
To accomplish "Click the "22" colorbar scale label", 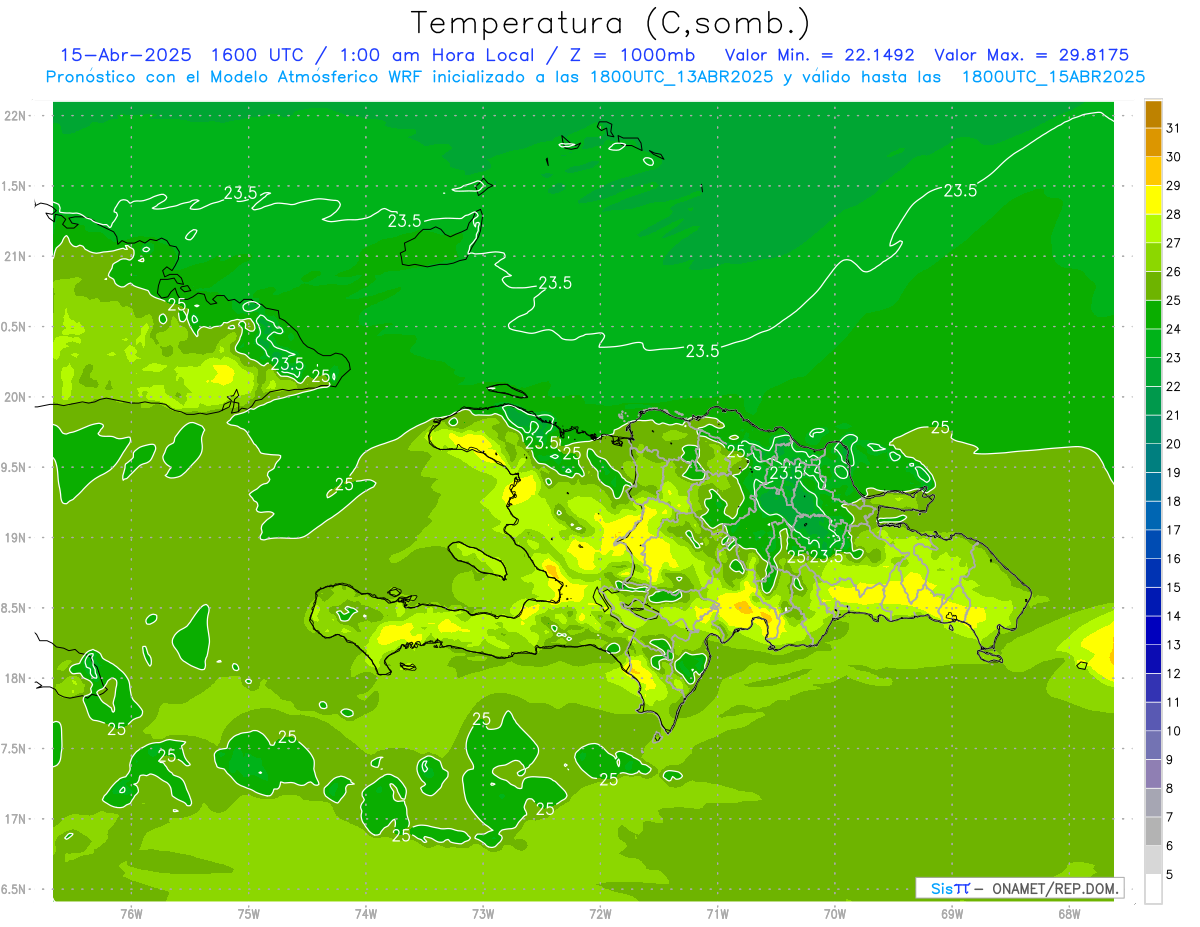I will click(x=1173, y=387).
